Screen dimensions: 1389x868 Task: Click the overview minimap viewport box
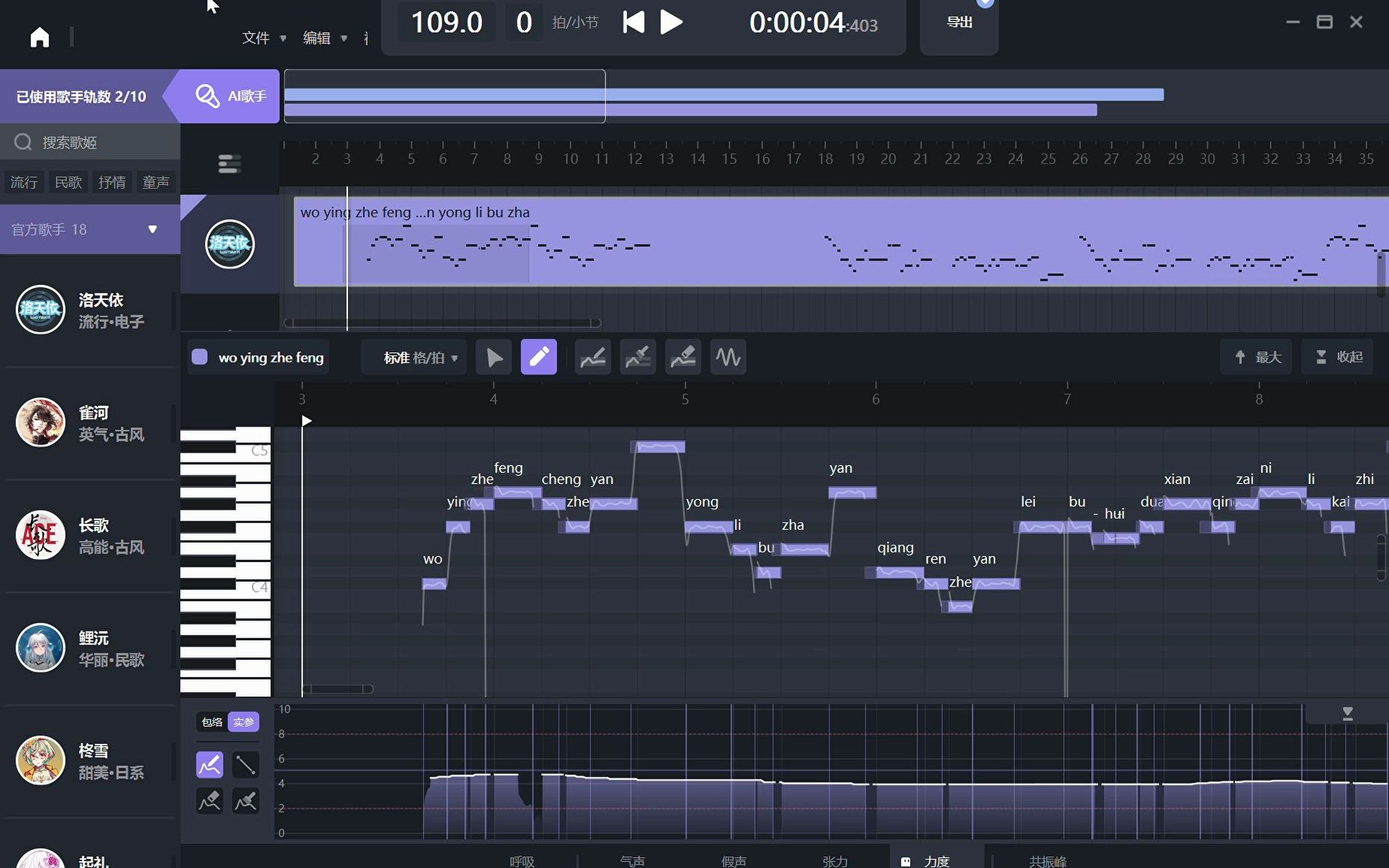click(445, 96)
